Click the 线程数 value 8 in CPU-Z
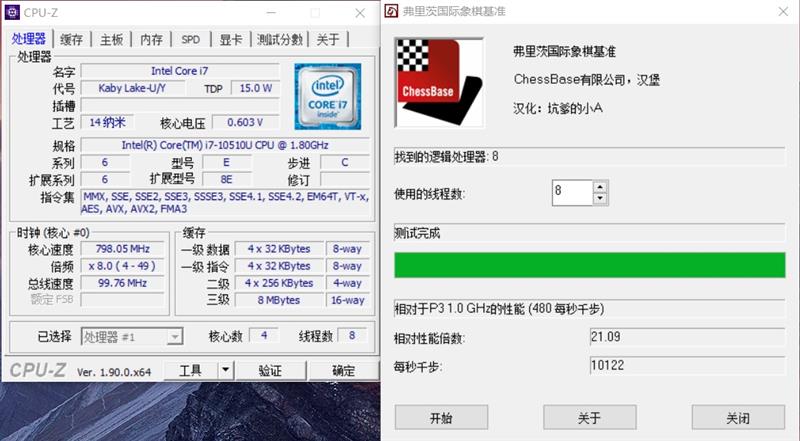This screenshot has height=441, width=800. click(x=352, y=335)
